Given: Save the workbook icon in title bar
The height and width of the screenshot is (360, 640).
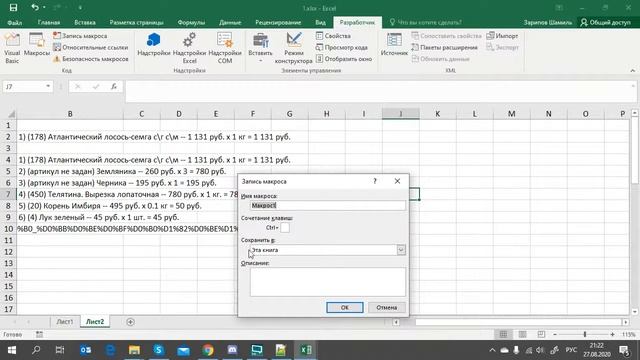Looking at the screenshot, I should click(x=13, y=8).
